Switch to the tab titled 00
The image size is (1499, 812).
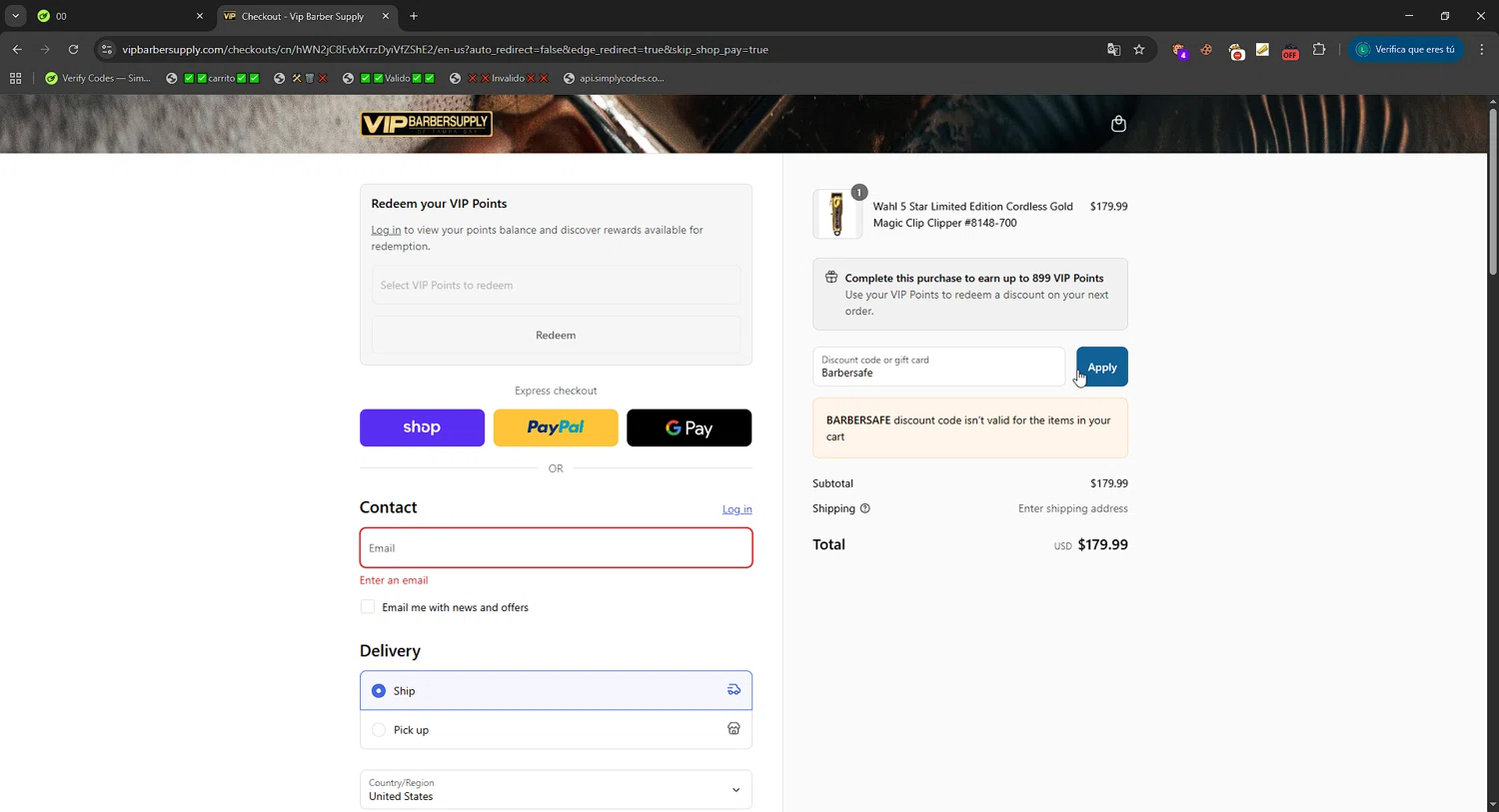(x=119, y=16)
